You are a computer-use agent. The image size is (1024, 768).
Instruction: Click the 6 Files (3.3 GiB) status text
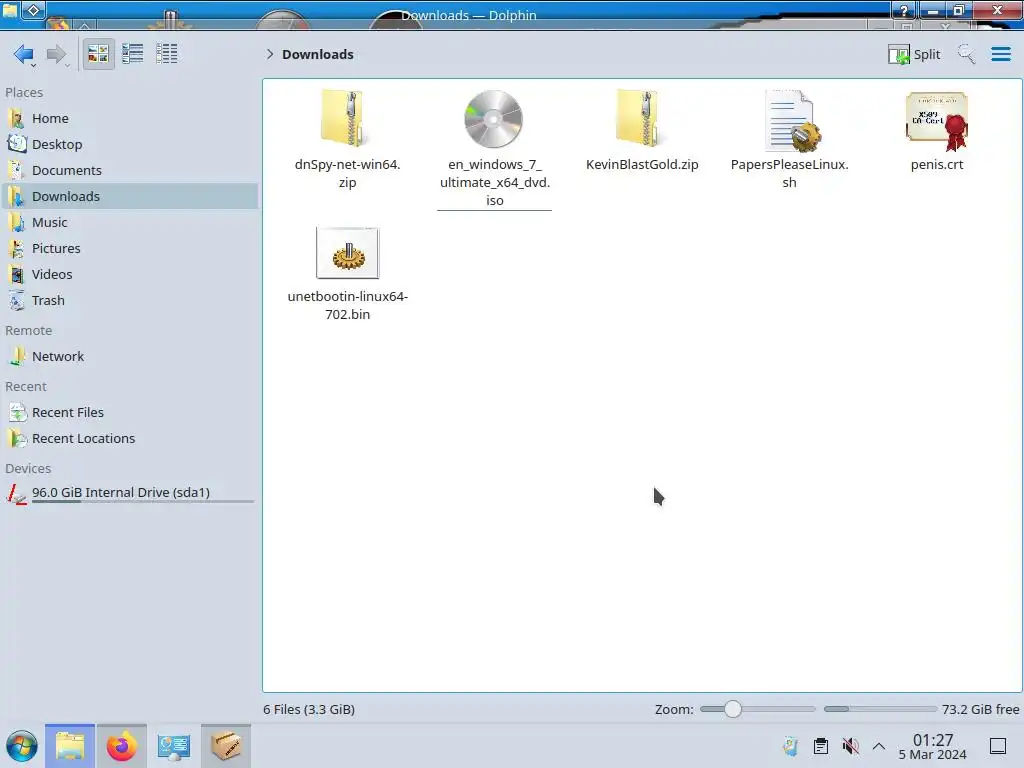tap(309, 710)
